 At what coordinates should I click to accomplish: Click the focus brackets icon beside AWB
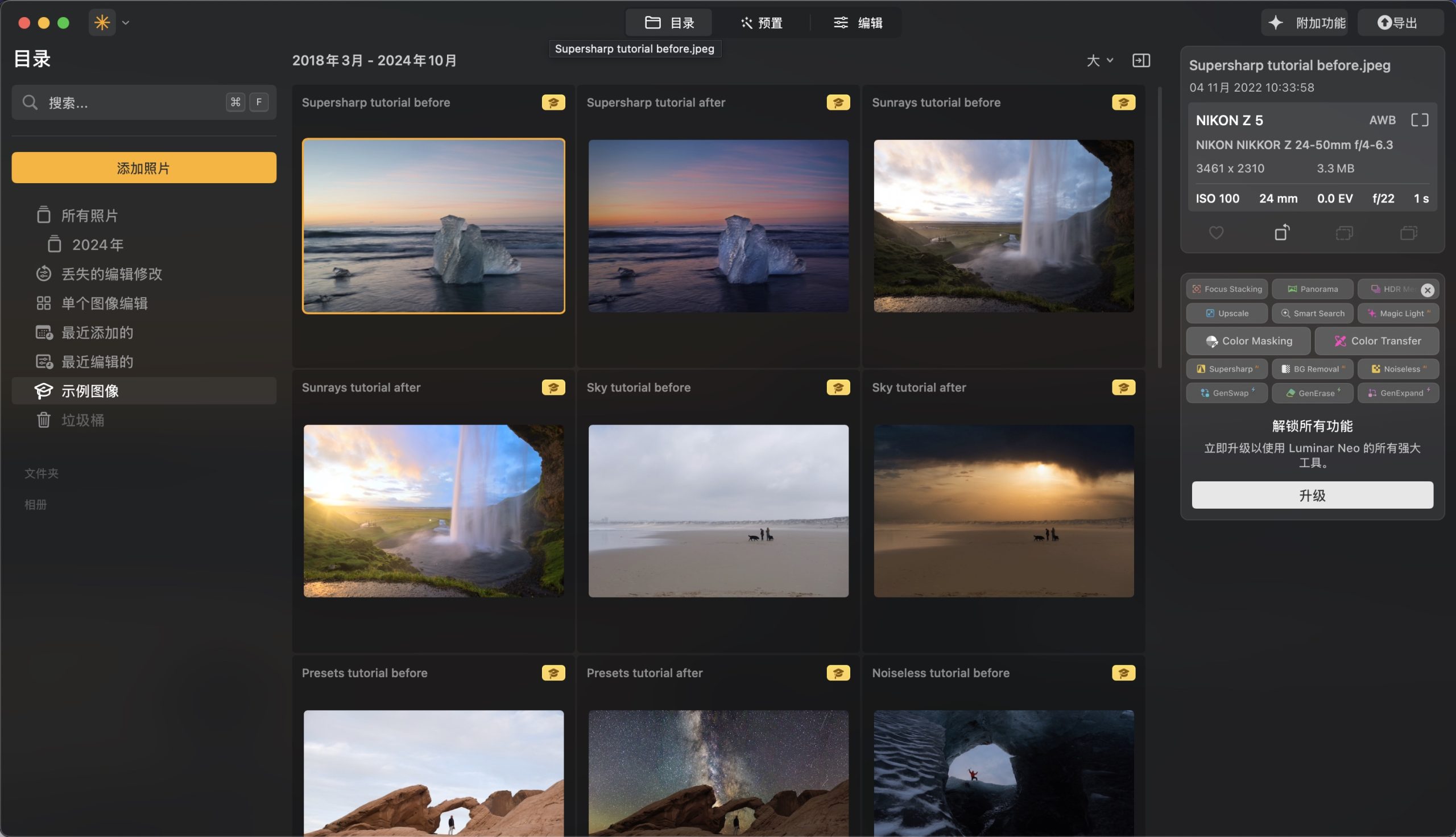[x=1420, y=119]
